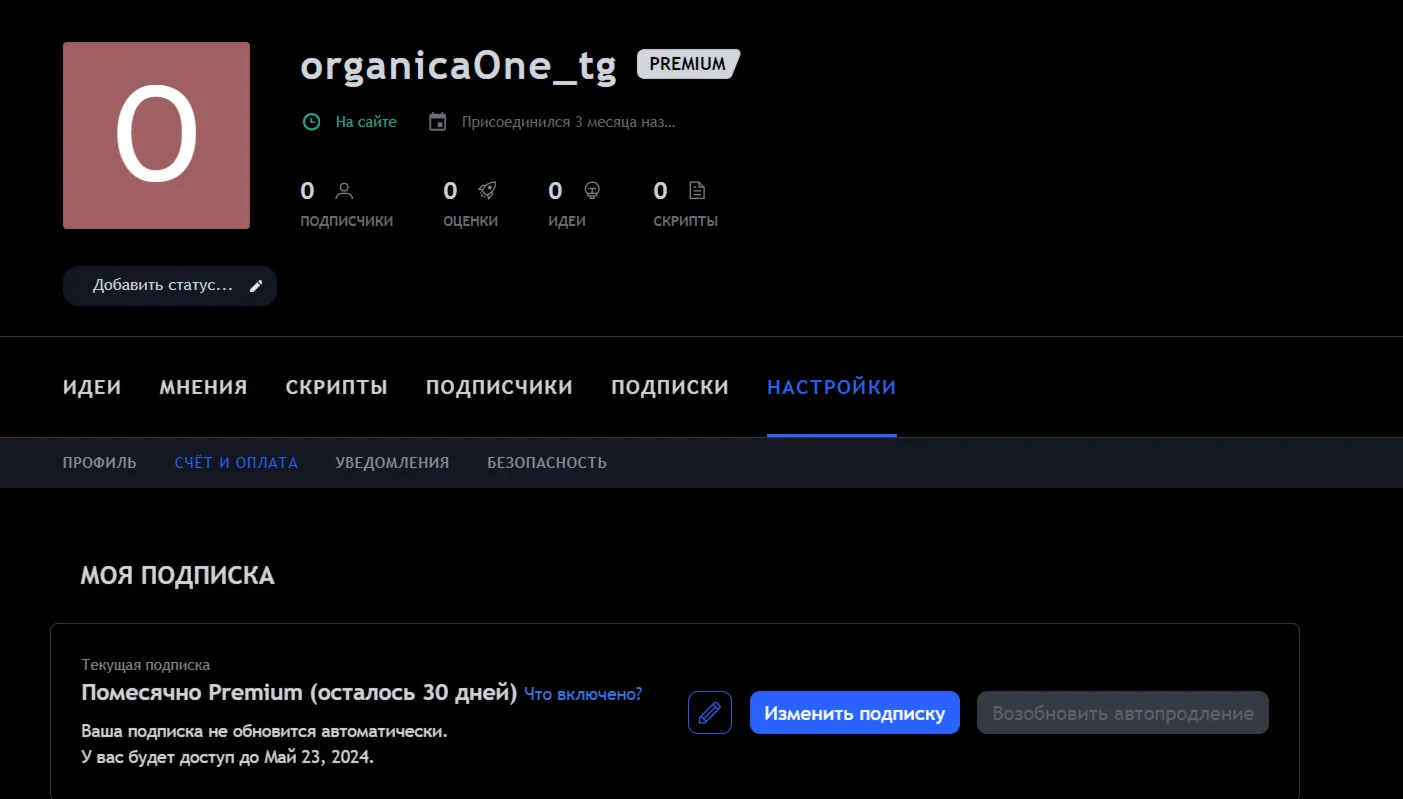The image size is (1403, 799).
Task: Select the ПОДПИСКИ tab
Action: pyautogui.click(x=670, y=387)
